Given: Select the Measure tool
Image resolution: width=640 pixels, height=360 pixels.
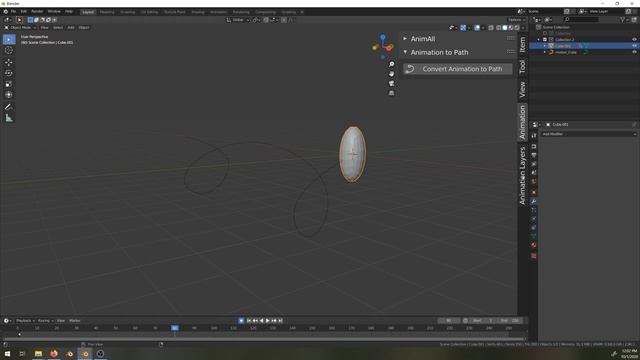Looking at the screenshot, I should (9, 118).
